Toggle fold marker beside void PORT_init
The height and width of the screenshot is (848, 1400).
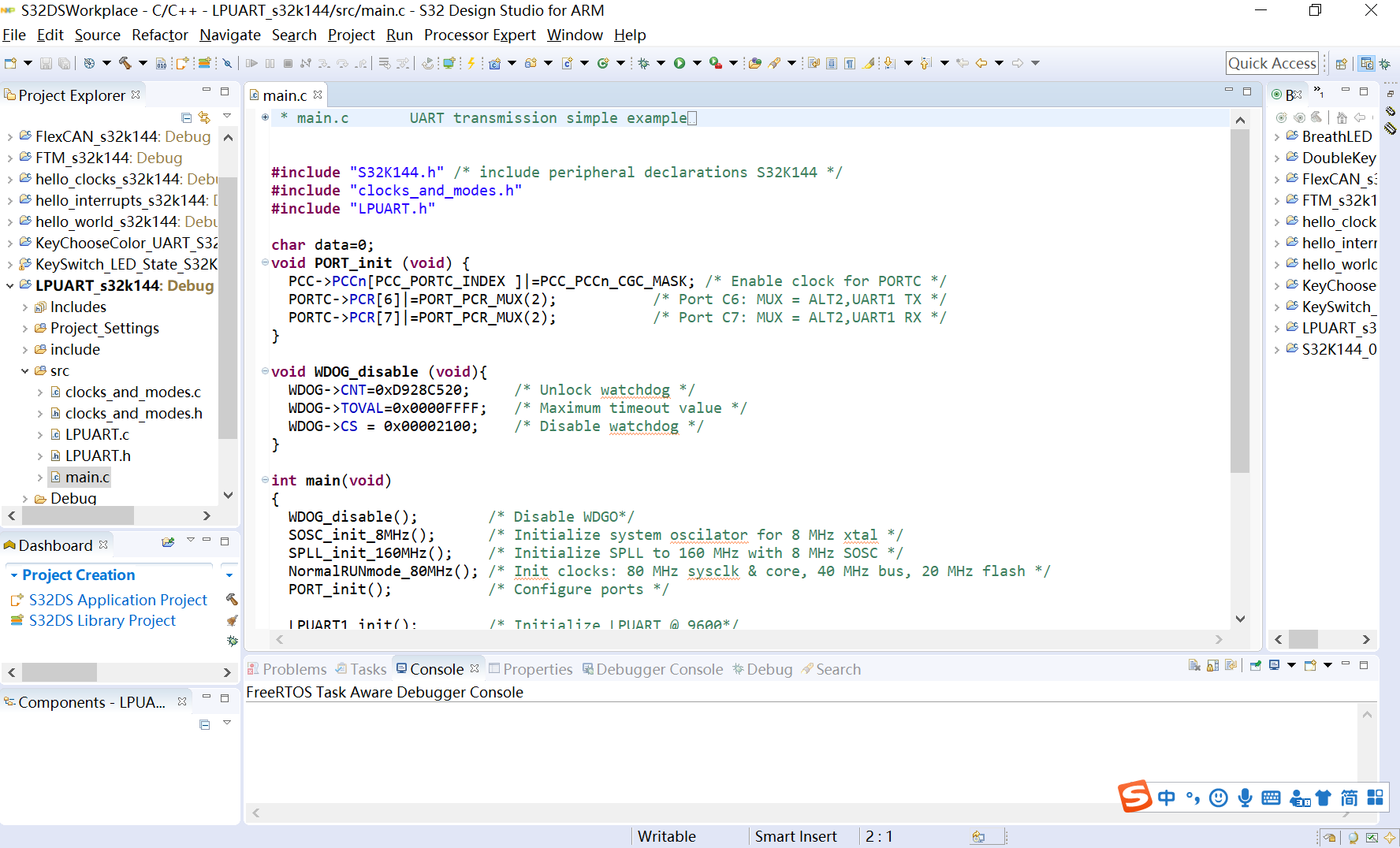click(x=265, y=262)
